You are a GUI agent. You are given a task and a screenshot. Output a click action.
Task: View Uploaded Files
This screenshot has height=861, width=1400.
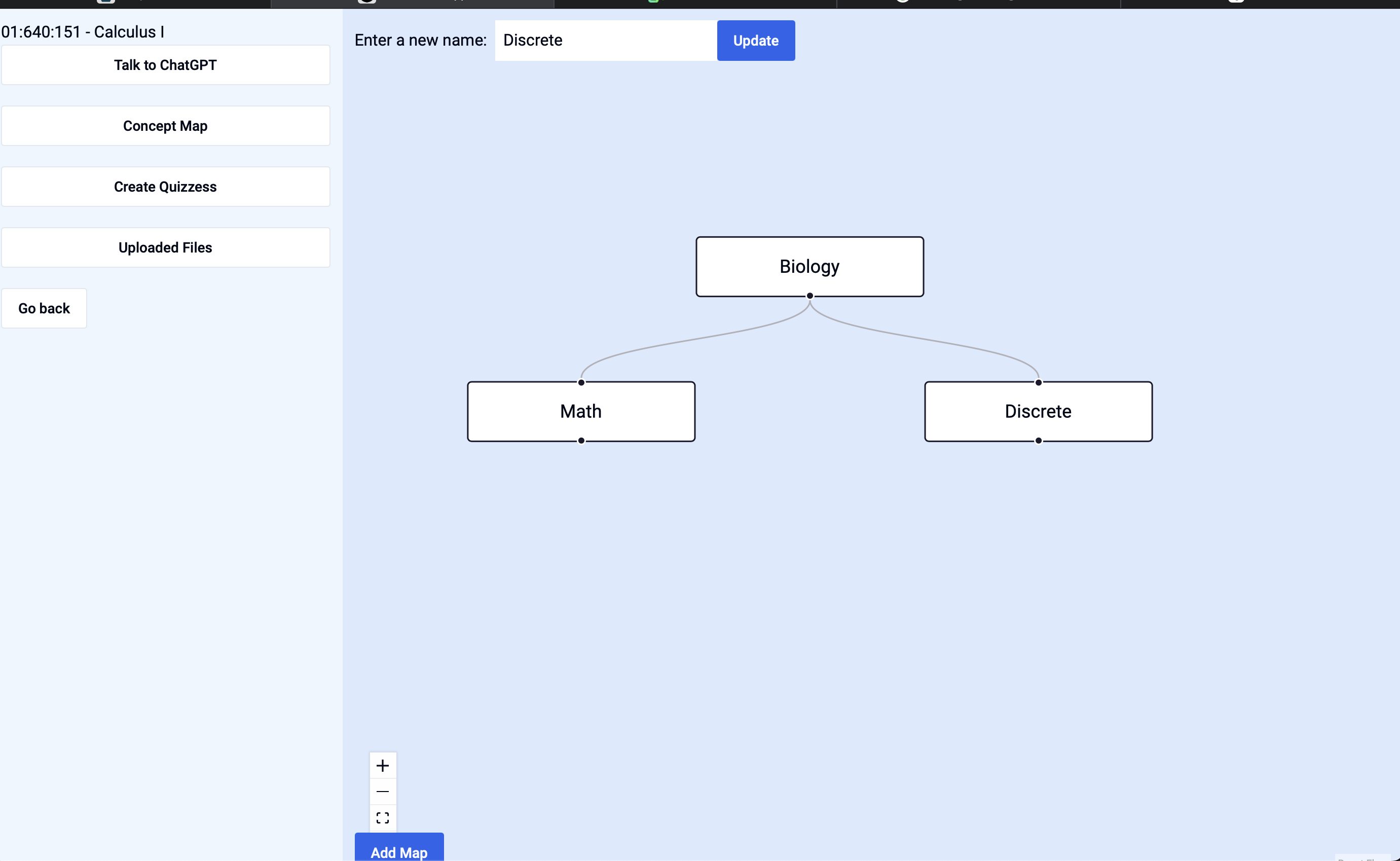coord(165,248)
